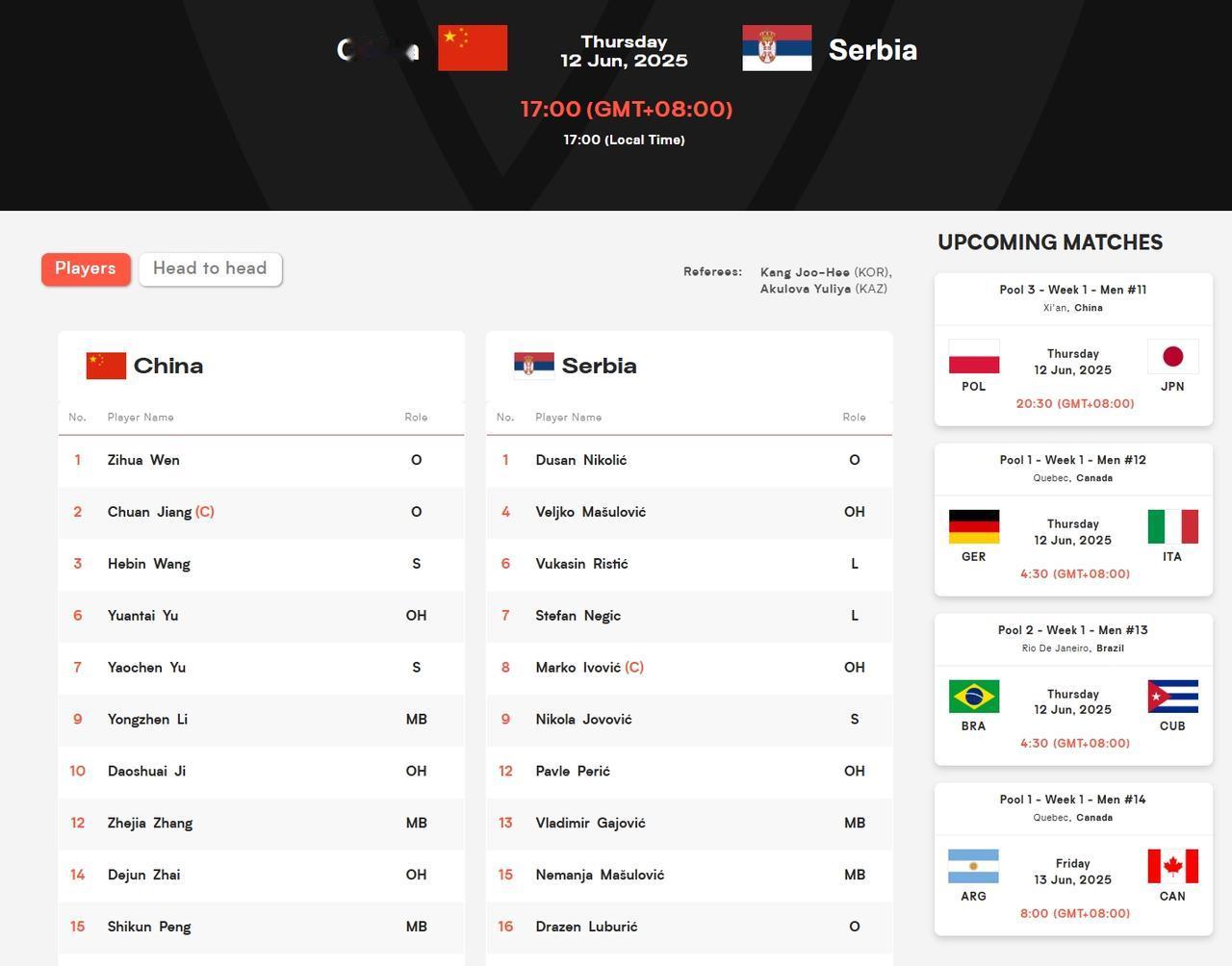This screenshot has width=1232, height=966.
Task: Click the small Serbia flag above the roster
Action: point(534,366)
